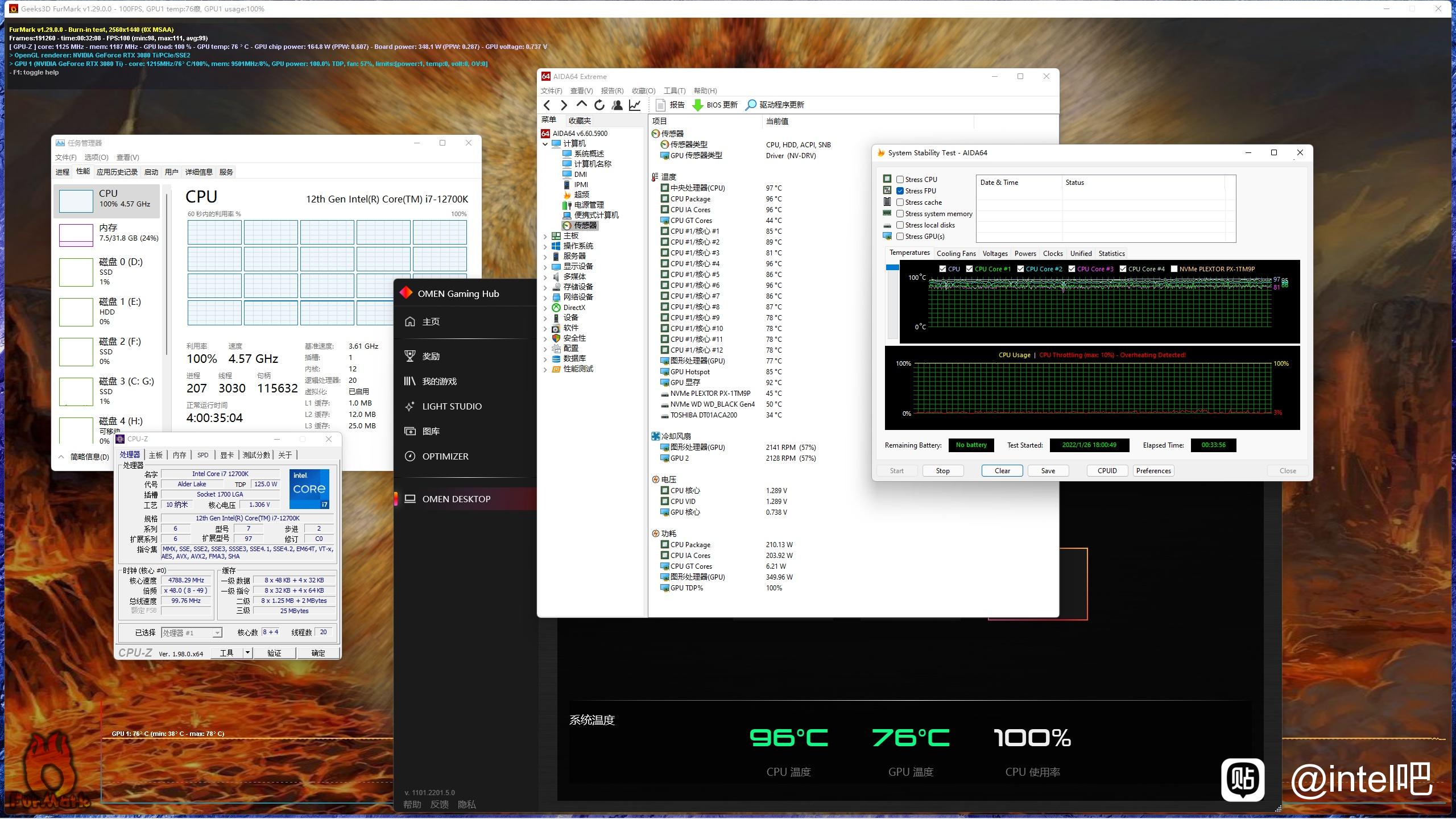Click AIDA64 refresh icon
The width and height of the screenshot is (1456, 819).
(x=599, y=105)
